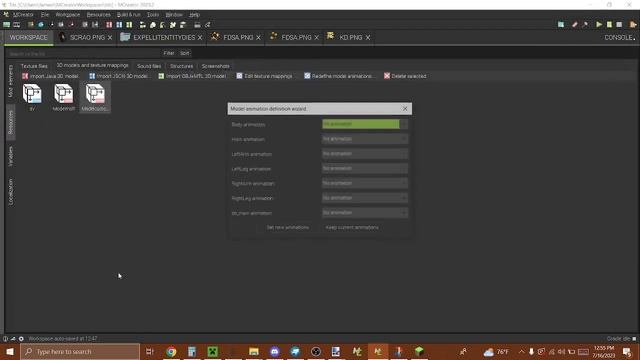640x360 pixels.
Task: Open the bb_main animation dropdown
Action: [364, 213]
